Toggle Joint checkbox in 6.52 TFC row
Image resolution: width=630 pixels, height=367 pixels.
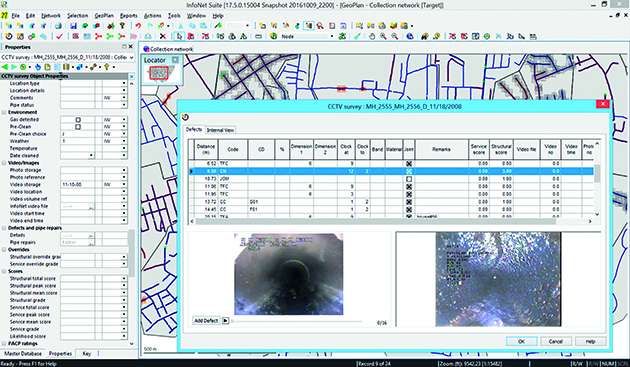tap(409, 164)
